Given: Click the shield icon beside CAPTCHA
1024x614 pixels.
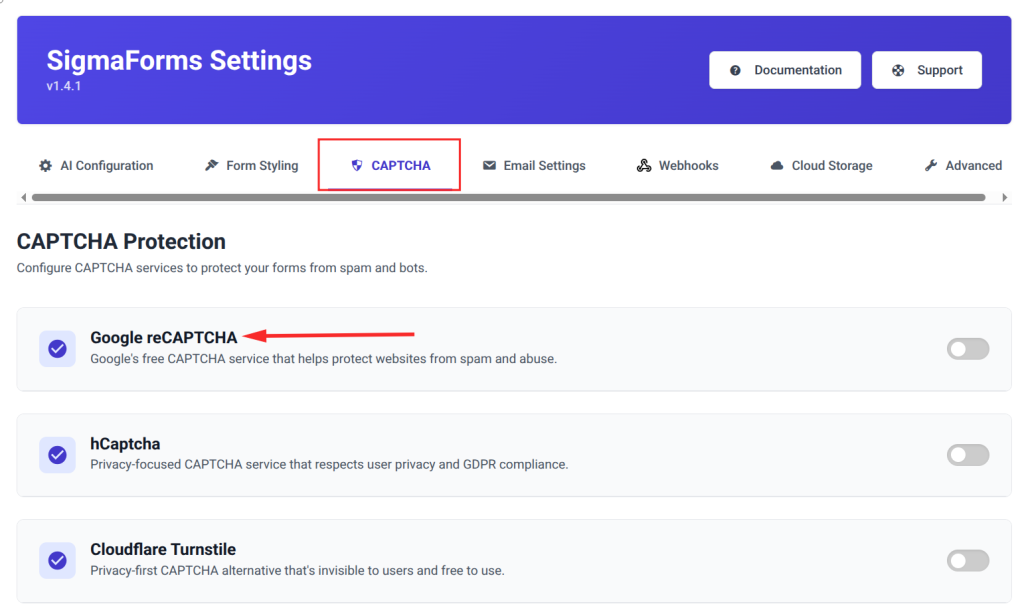Looking at the screenshot, I should (x=357, y=166).
